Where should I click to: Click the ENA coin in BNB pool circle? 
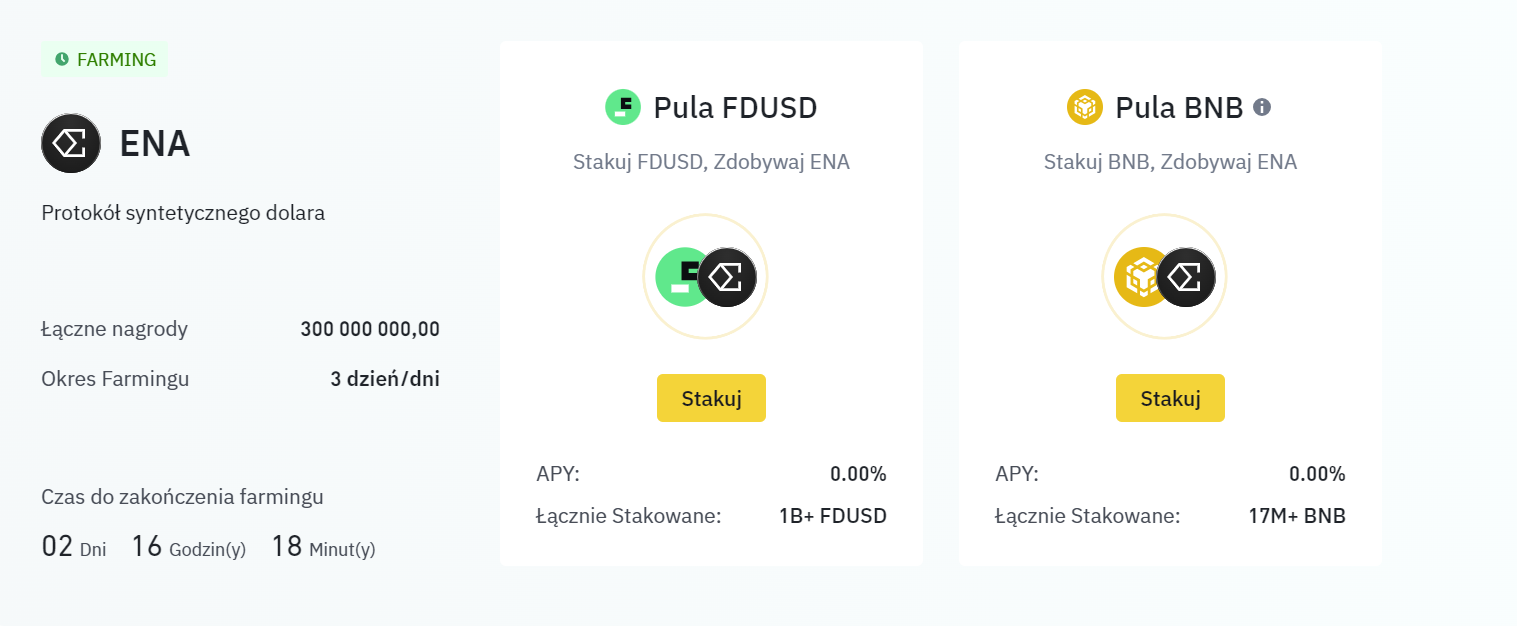pos(1186,277)
